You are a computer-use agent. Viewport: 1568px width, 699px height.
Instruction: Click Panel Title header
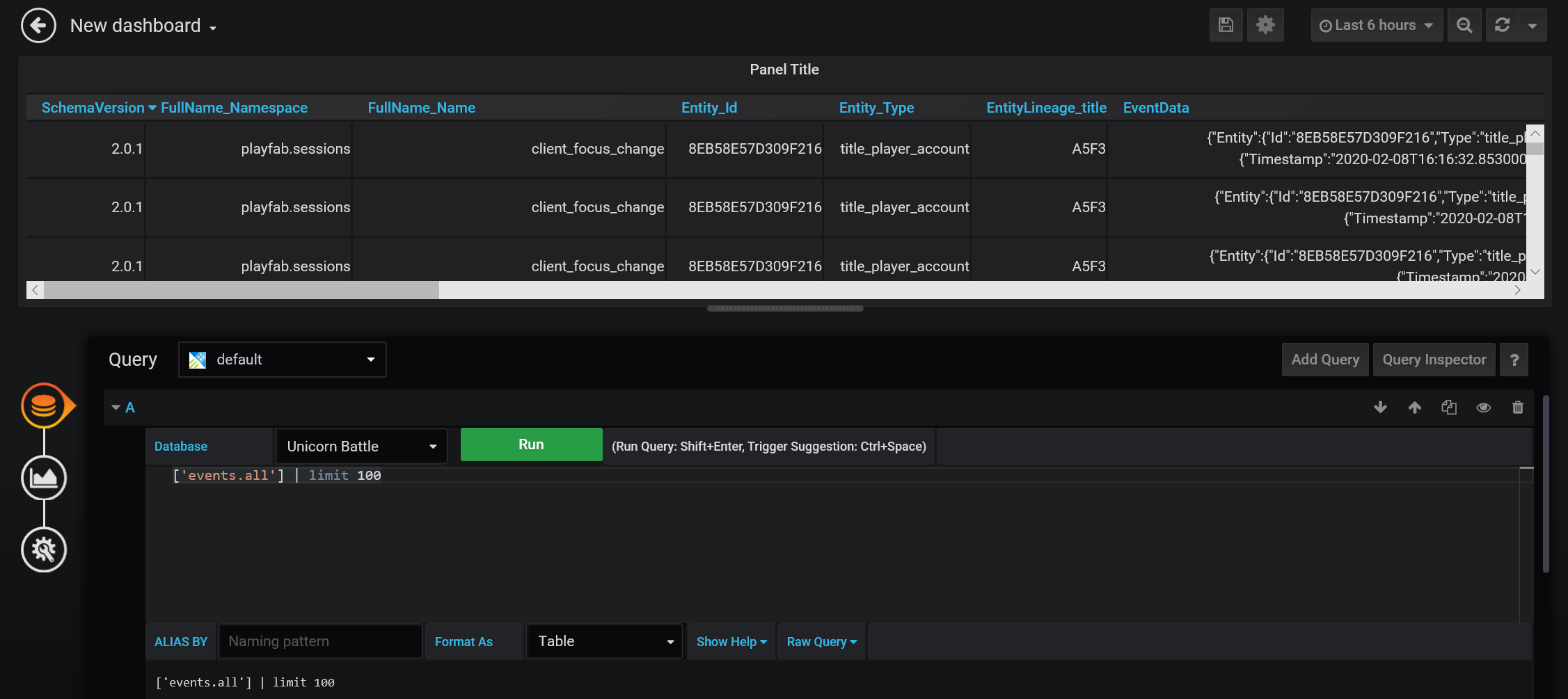(784, 70)
